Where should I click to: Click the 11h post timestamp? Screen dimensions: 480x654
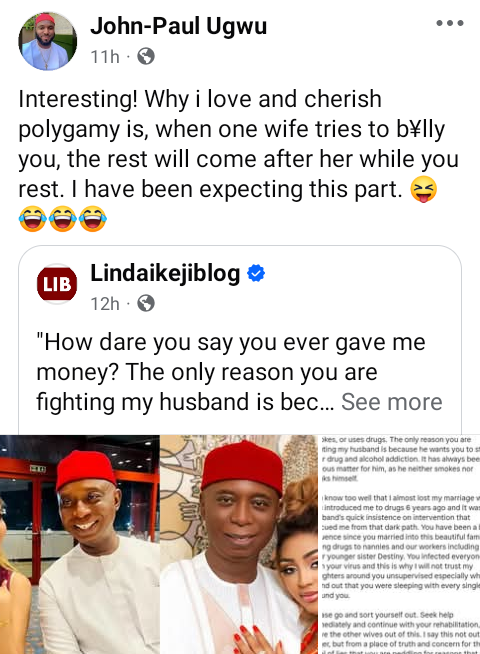105,57
